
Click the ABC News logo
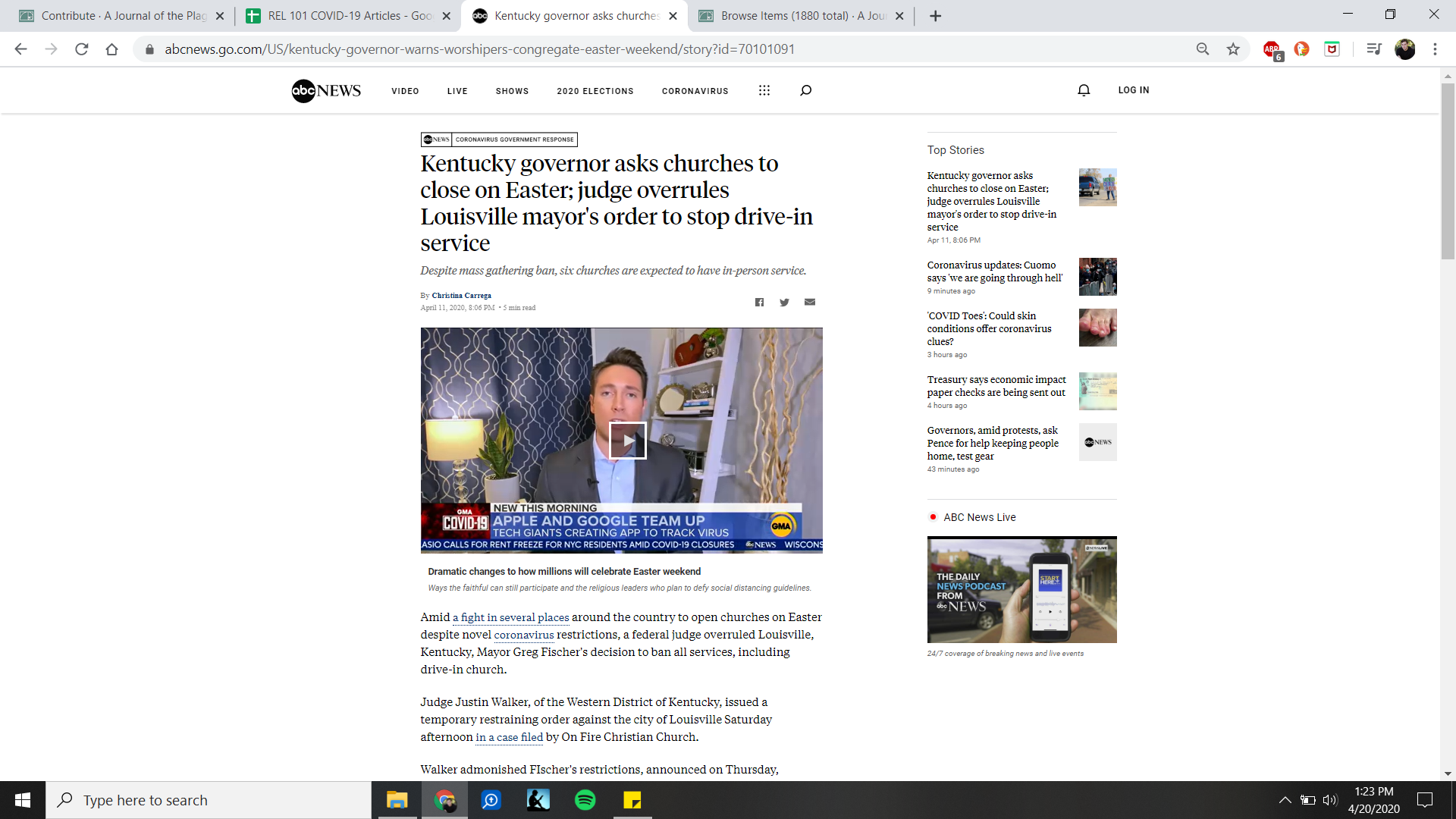(x=326, y=90)
